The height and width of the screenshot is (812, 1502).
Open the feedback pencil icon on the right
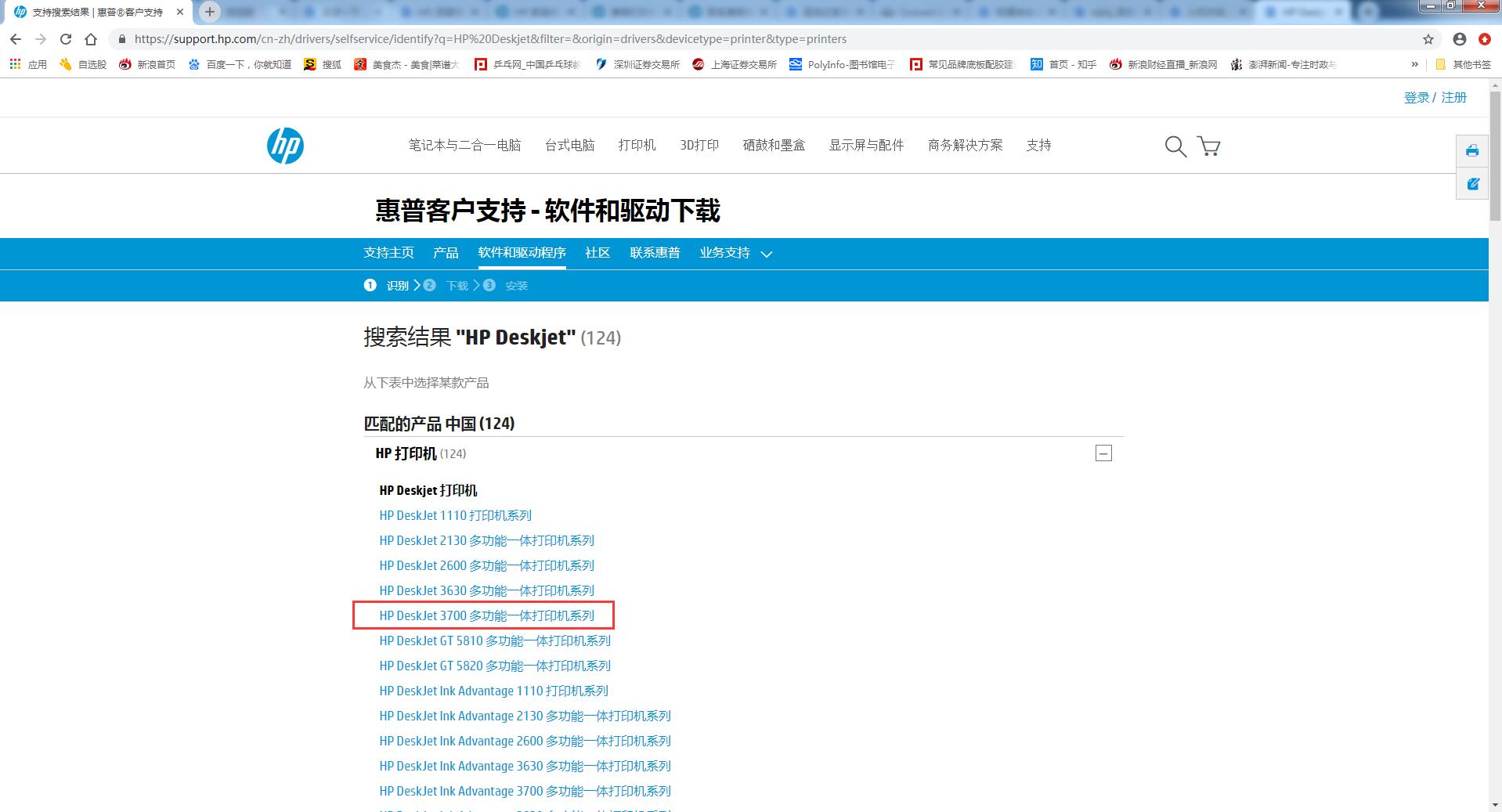pos(1471,183)
